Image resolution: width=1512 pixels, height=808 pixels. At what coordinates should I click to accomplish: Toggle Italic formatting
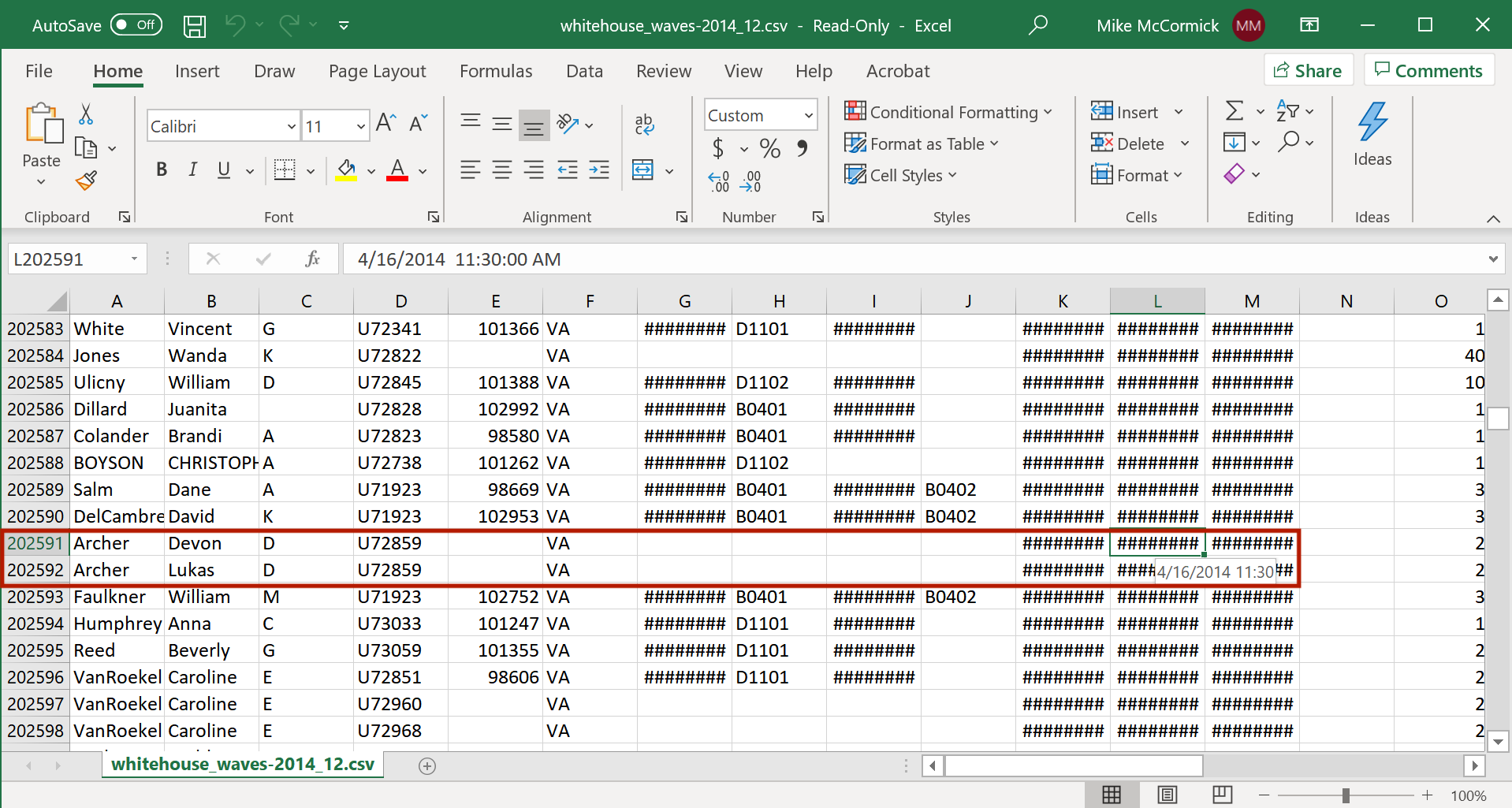click(x=192, y=170)
